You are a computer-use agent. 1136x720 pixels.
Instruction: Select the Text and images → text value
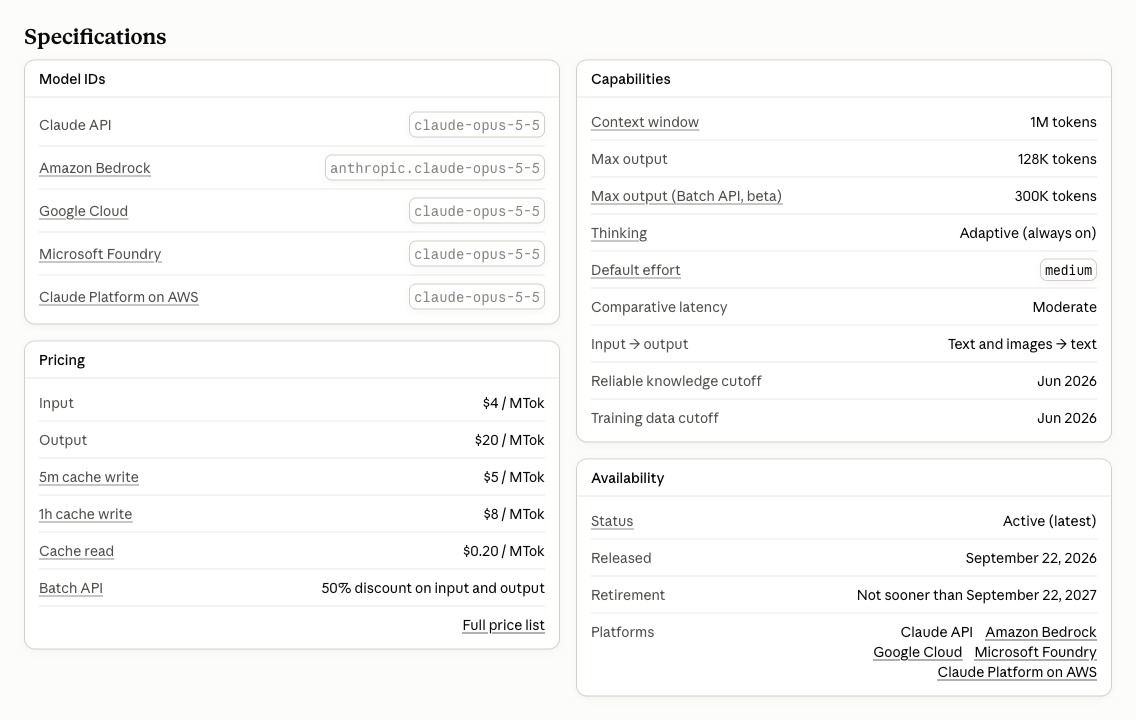pyautogui.click(x=1022, y=344)
